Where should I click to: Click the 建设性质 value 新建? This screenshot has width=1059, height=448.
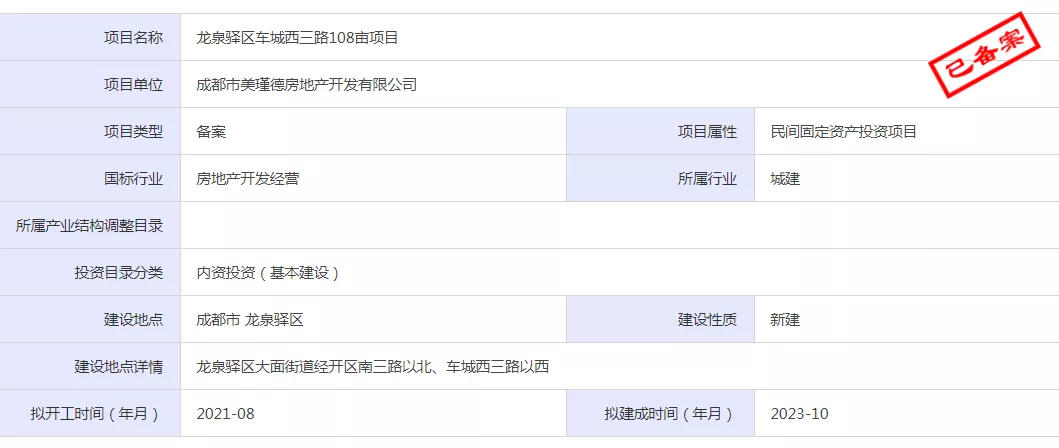coord(785,320)
